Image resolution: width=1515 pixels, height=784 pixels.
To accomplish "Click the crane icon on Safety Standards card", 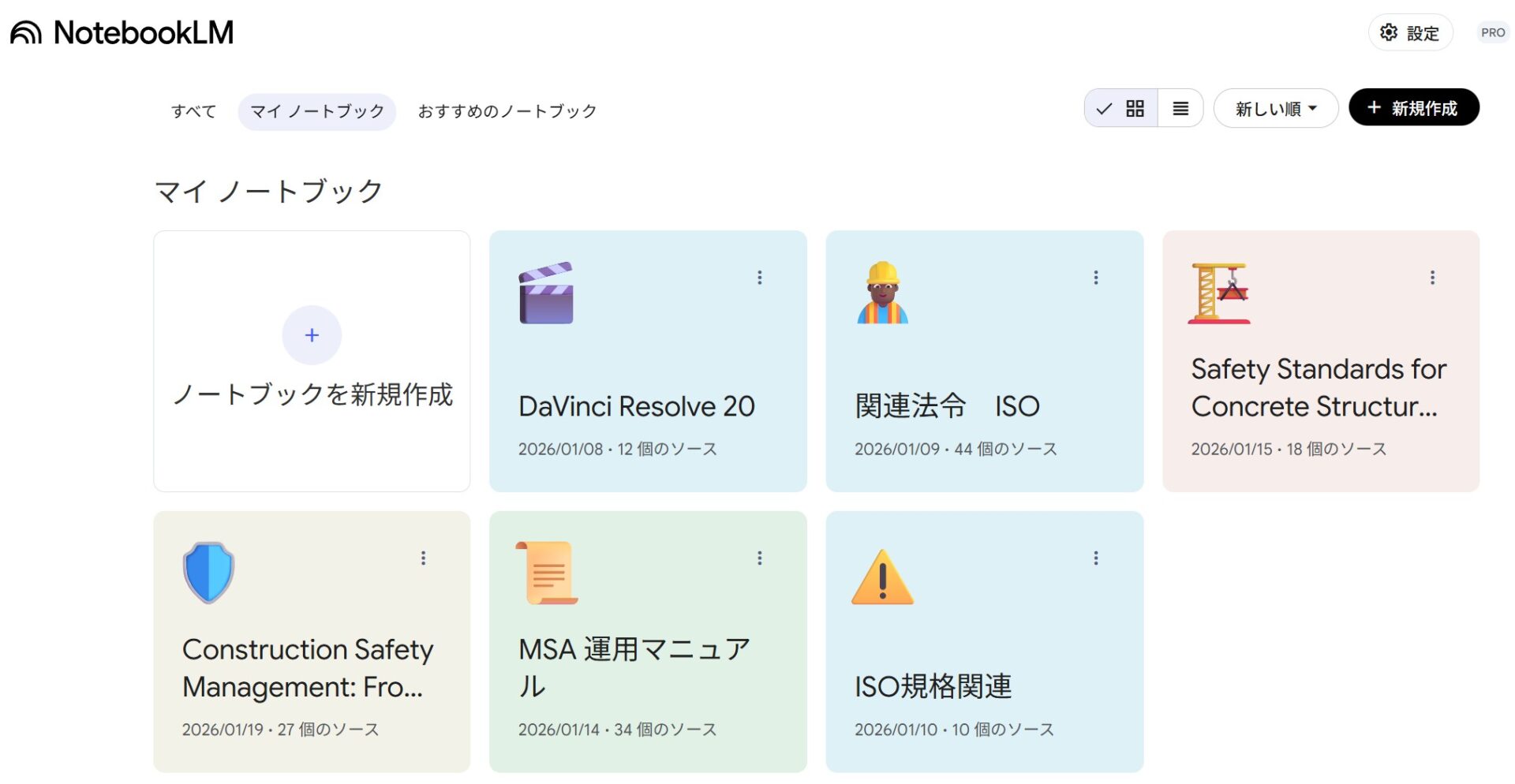I will pyautogui.click(x=1219, y=293).
